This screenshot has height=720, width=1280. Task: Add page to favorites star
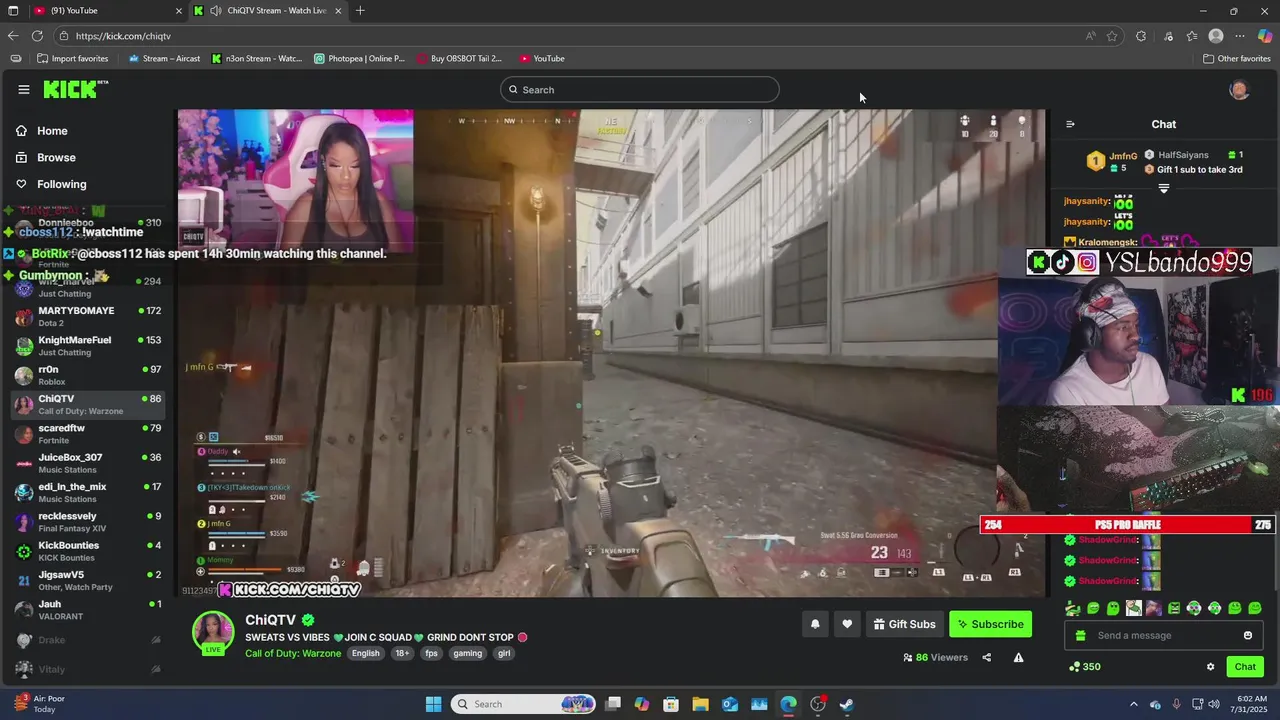[x=1112, y=36]
